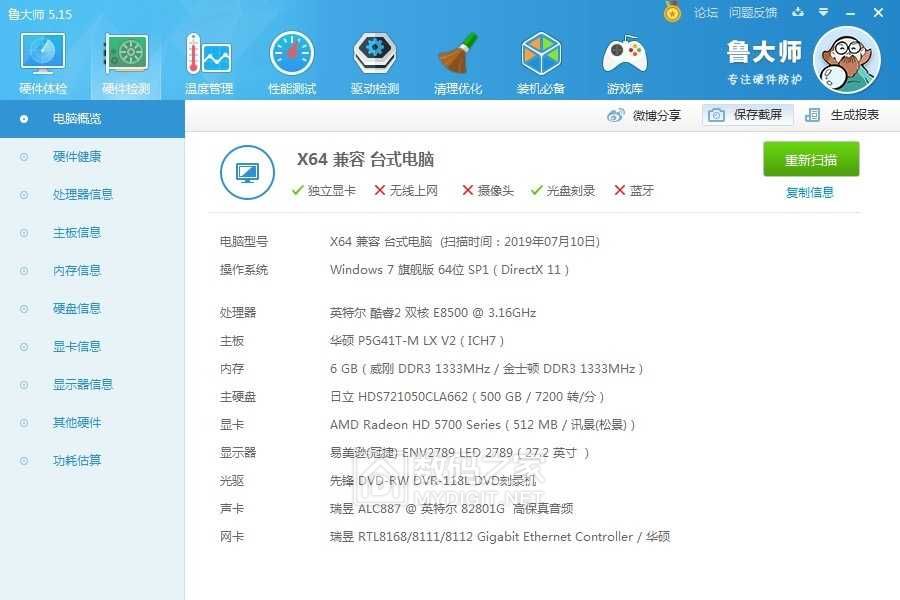Click 电脑型号 value with scan date 2019年07月10日

(x=465, y=242)
